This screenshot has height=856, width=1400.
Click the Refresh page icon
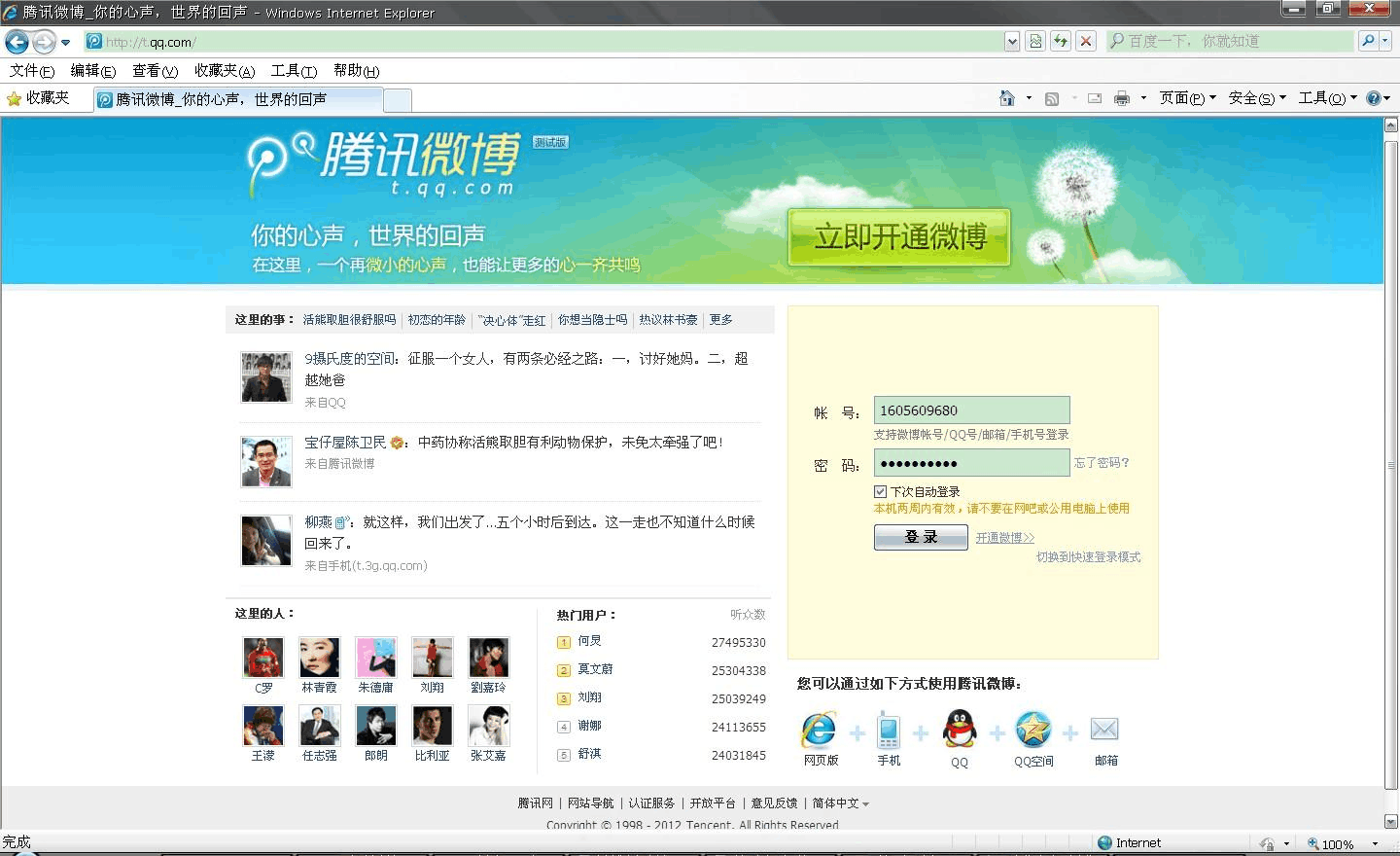pos(1061,42)
